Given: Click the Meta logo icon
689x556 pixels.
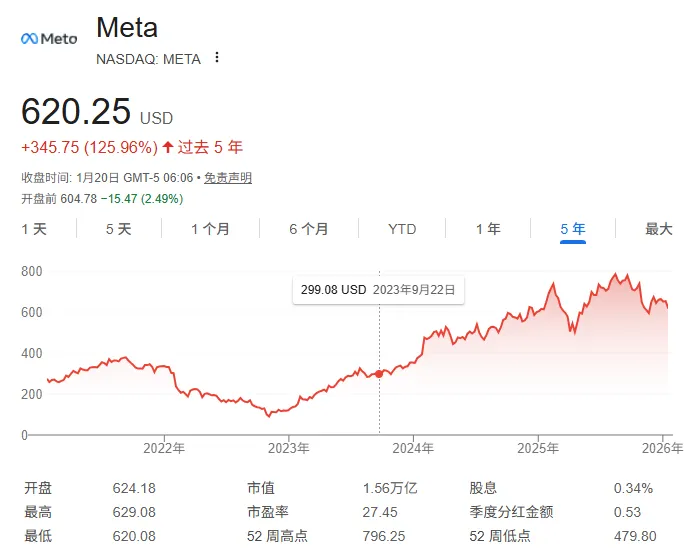Looking at the screenshot, I should pyautogui.click(x=49, y=38).
